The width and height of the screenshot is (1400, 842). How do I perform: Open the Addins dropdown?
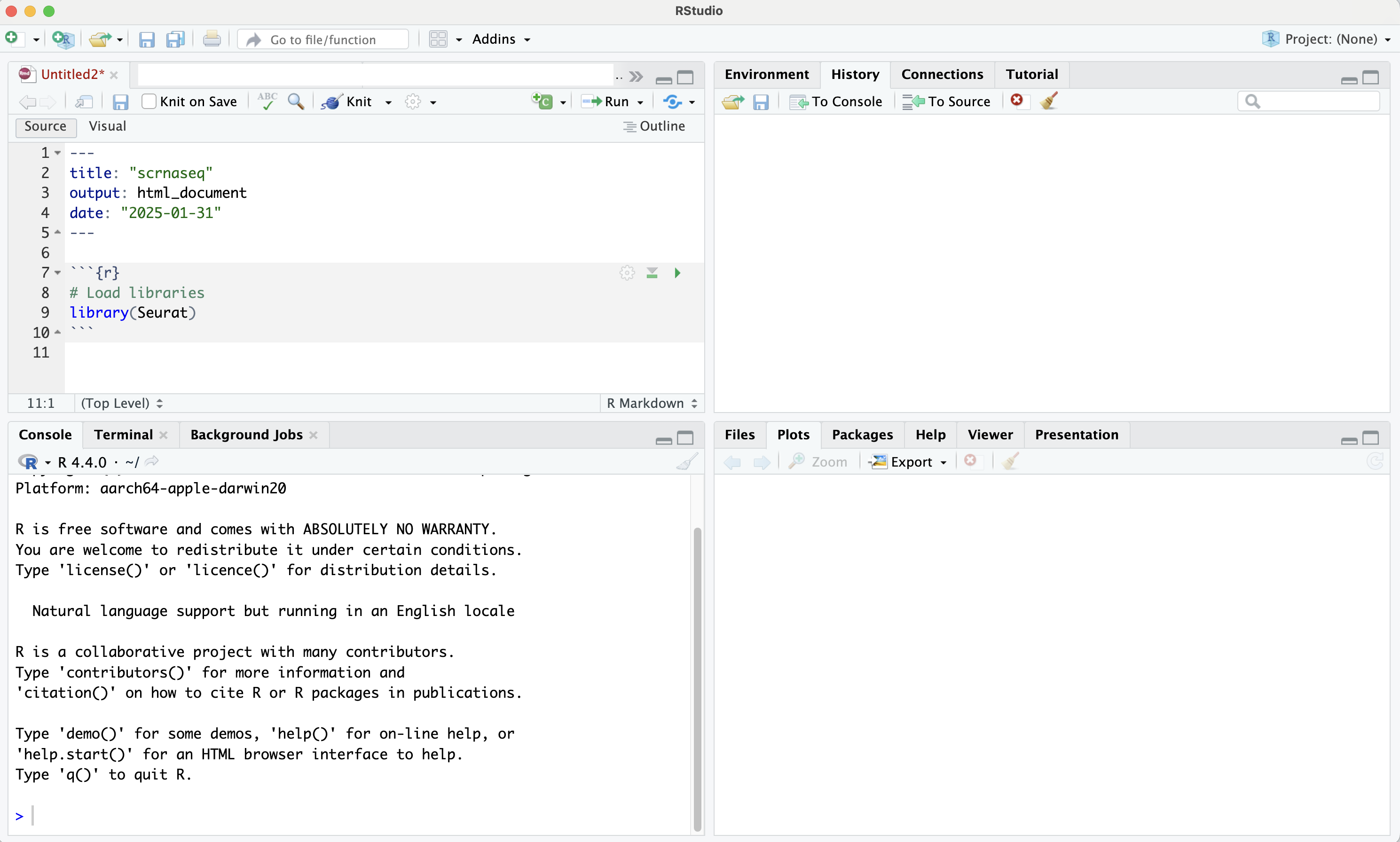[x=501, y=39]
